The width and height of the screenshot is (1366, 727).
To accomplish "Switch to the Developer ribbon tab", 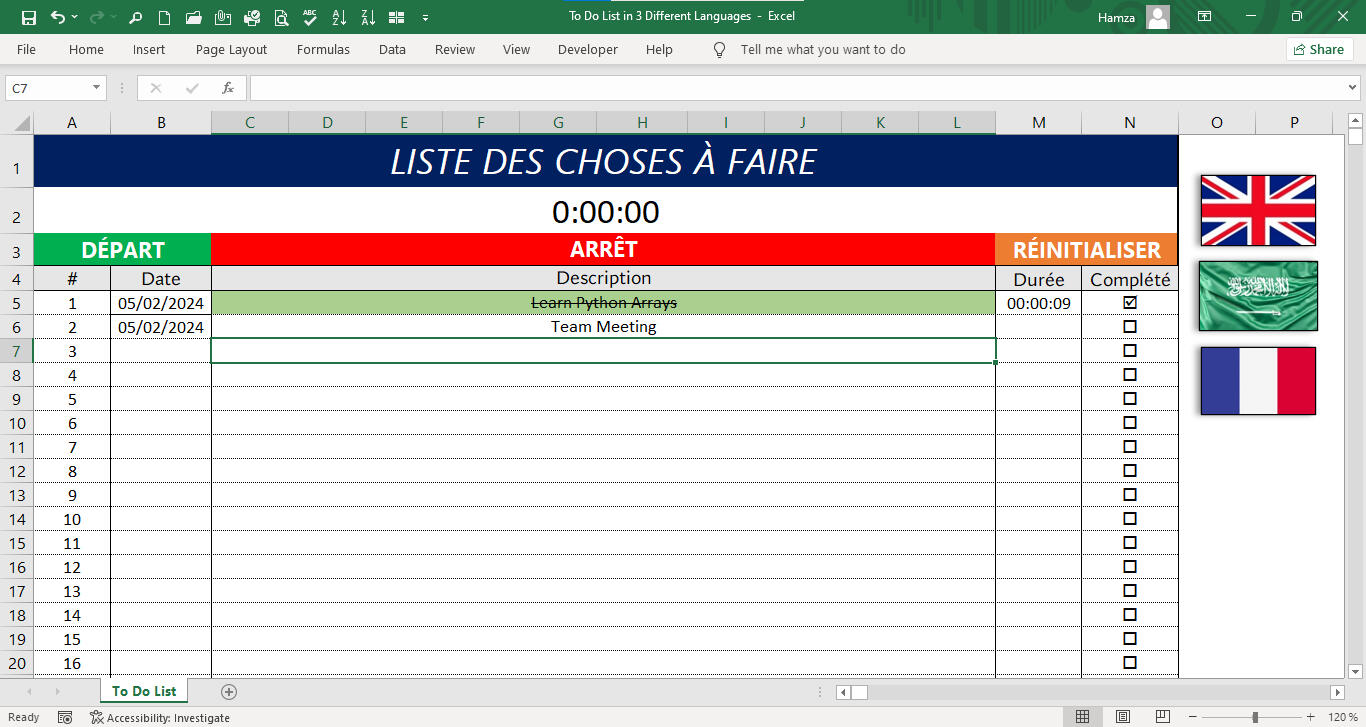I will click(x=587, y=49).
